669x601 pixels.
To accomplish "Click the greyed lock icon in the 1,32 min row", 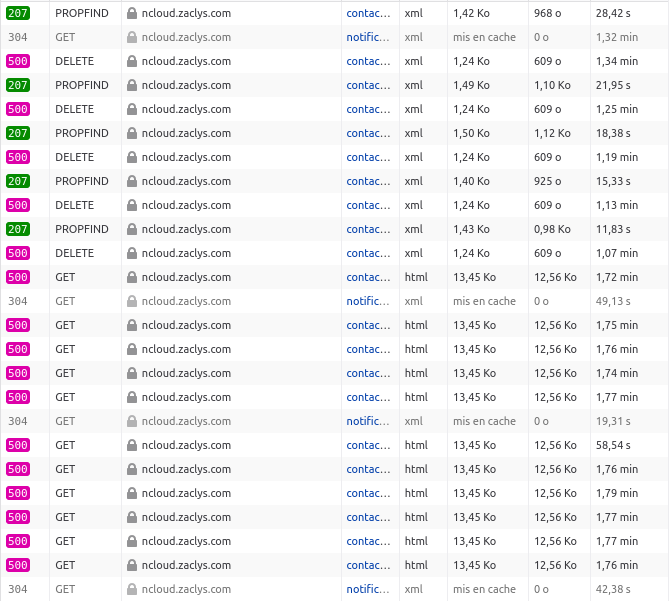I will point(132,37).
